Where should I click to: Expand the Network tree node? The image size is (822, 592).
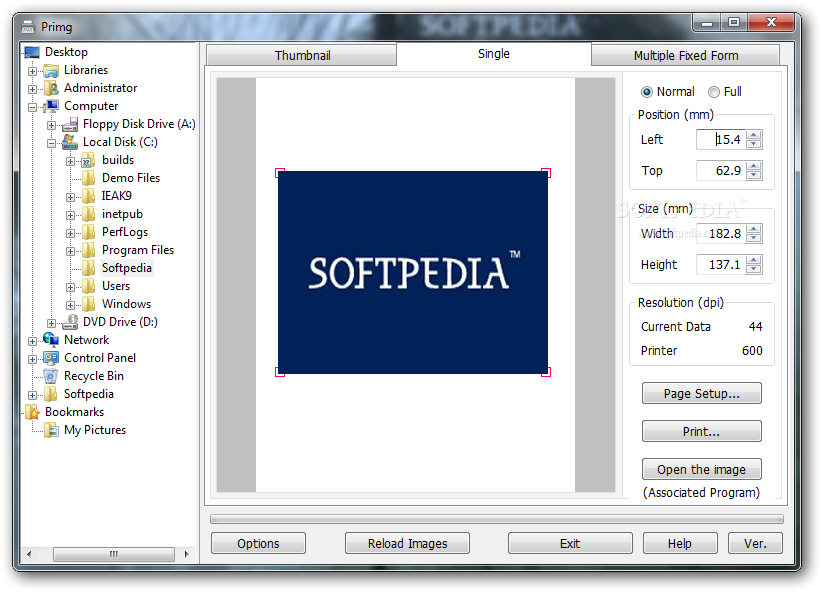pos(33,341)
